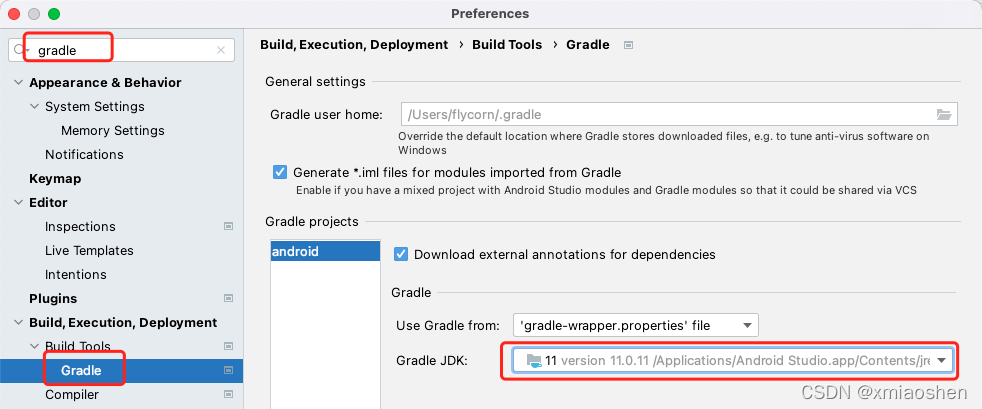Open the Intentions settings page
The width and height of the screenshot is (982, 409).
coord(76,274)
